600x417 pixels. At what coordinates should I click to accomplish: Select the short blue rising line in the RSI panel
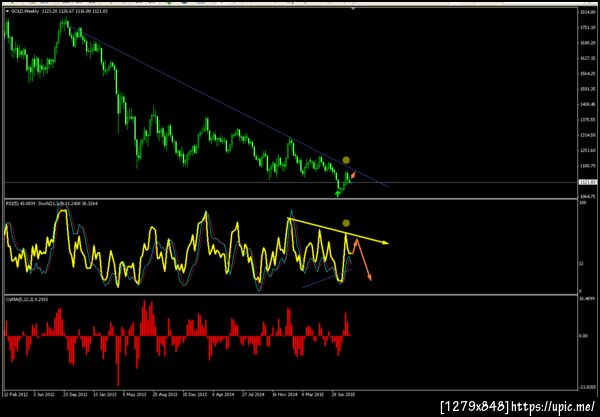[328, 278]
